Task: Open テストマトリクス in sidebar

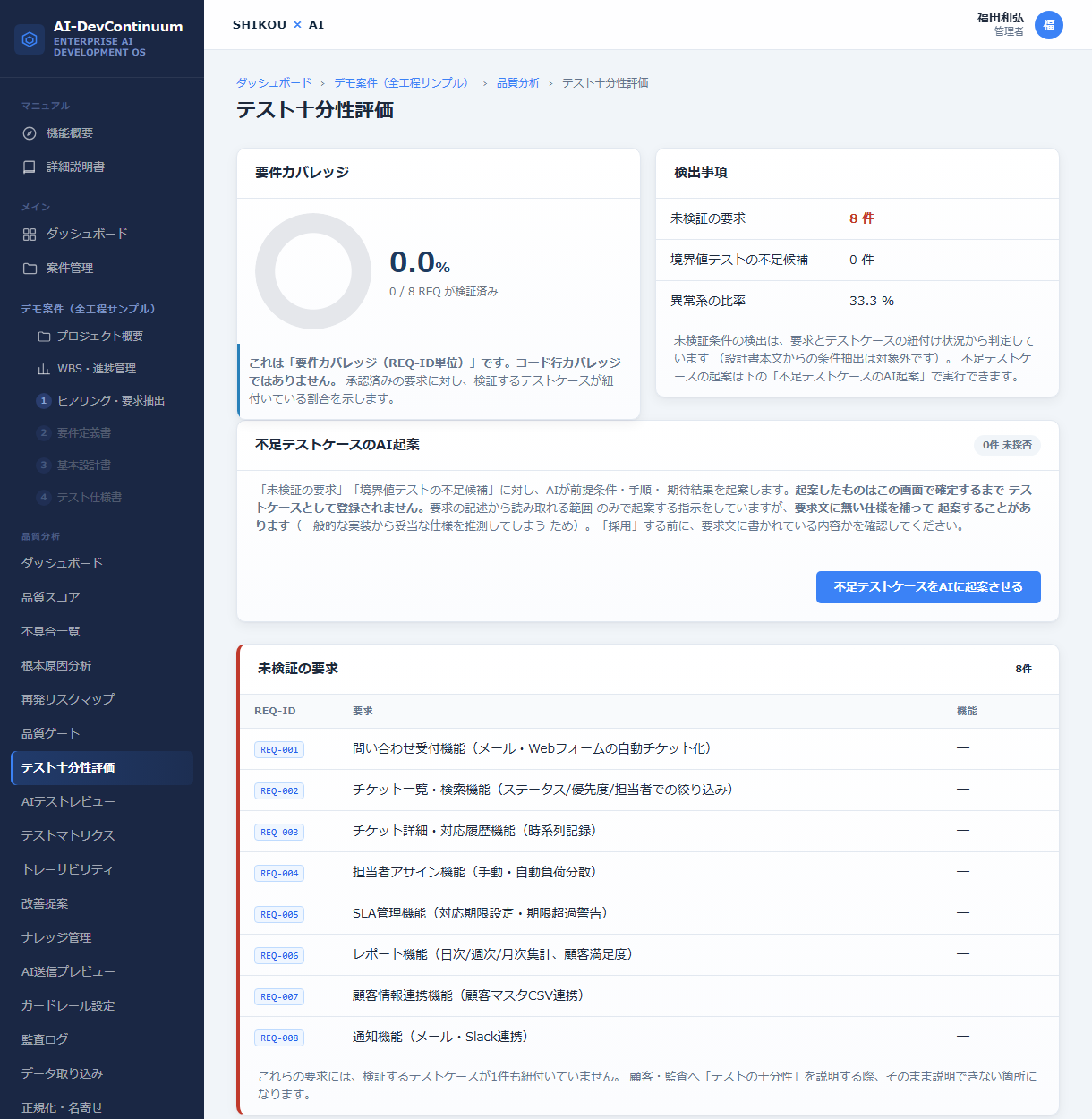Action: 102,836
